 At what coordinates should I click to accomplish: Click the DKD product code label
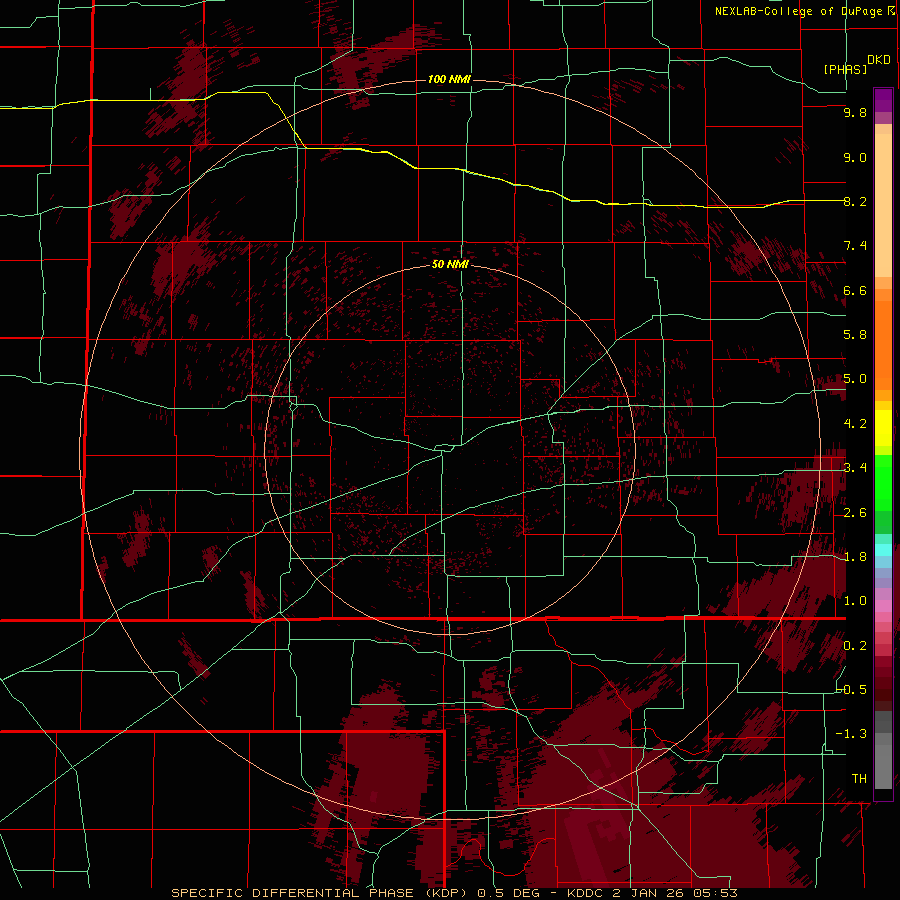879,60
